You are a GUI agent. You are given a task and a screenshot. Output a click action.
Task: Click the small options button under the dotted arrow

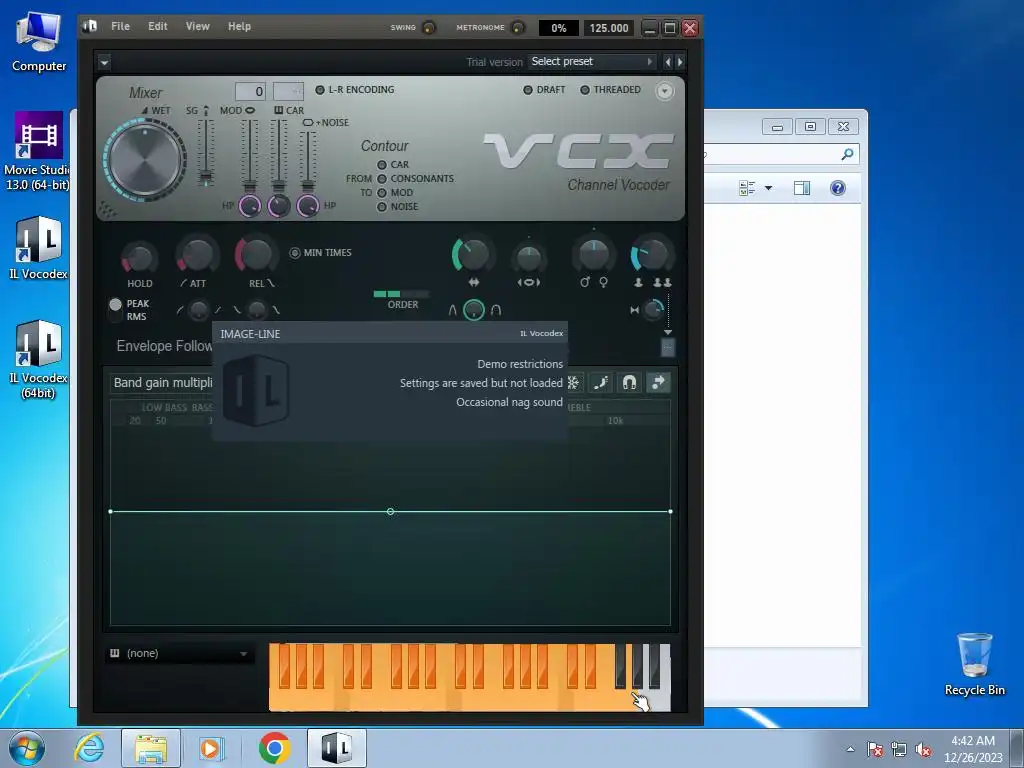(x=667, y=348)
